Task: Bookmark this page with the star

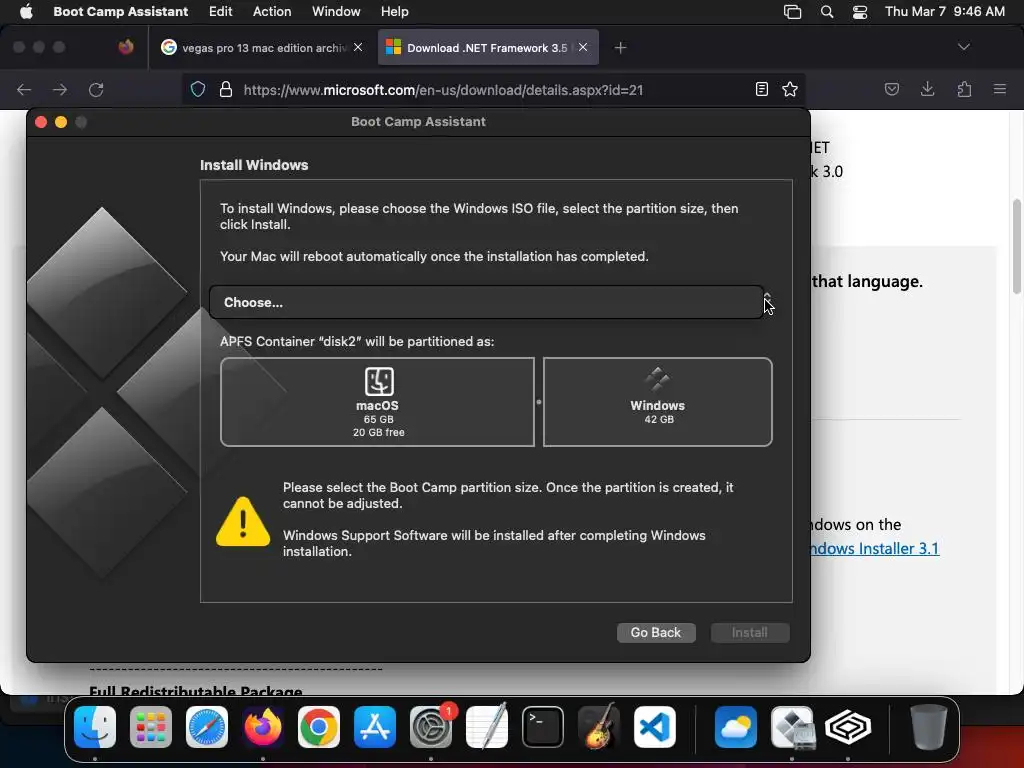Action: point(790,89)
